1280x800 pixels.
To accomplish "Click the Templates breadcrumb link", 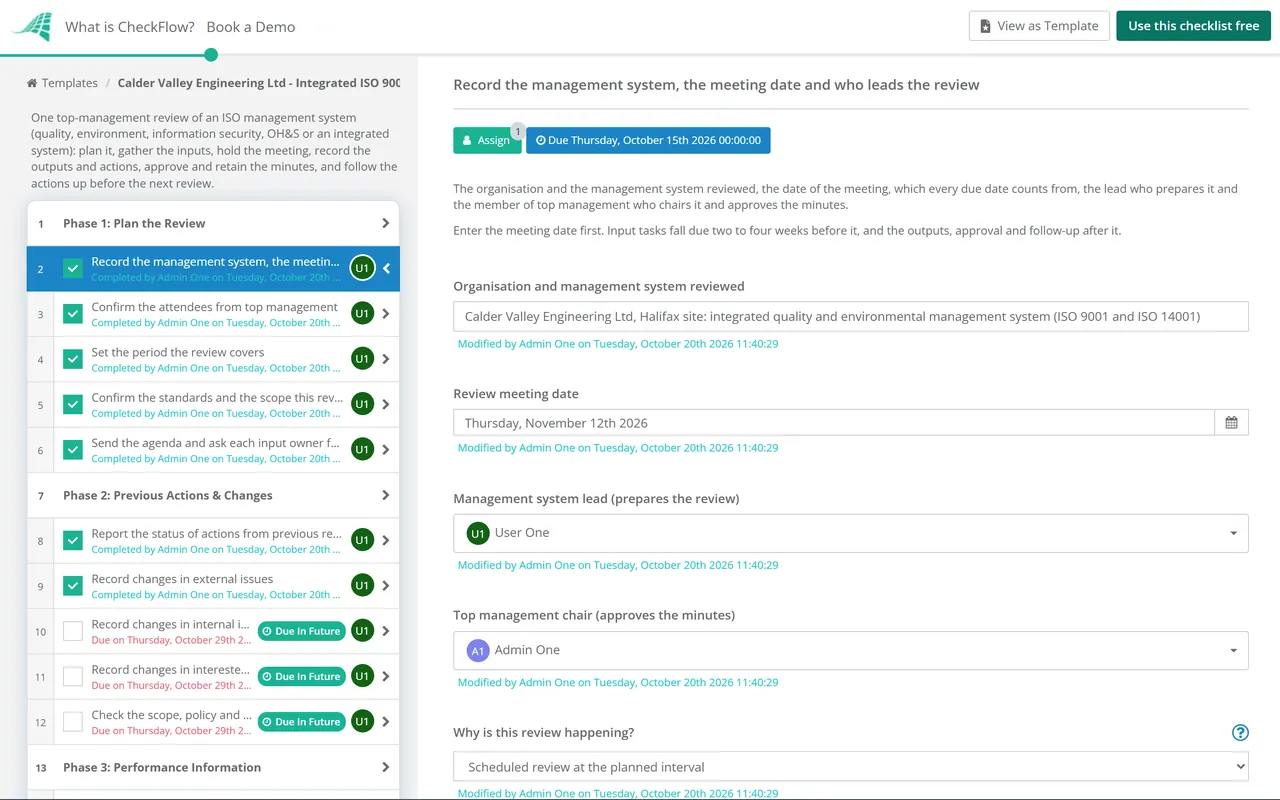I will [x=70, y=83].
